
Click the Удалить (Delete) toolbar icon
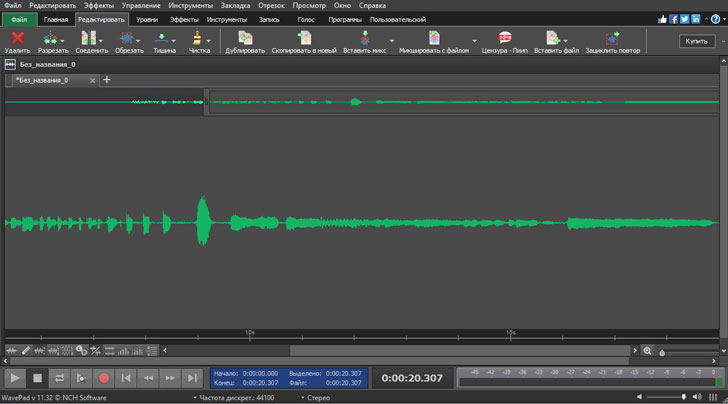pos(17,40)
